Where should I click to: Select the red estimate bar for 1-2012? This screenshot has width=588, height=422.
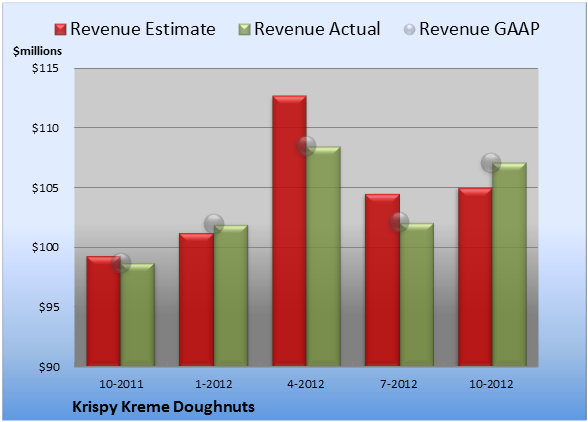pos(196,299)
